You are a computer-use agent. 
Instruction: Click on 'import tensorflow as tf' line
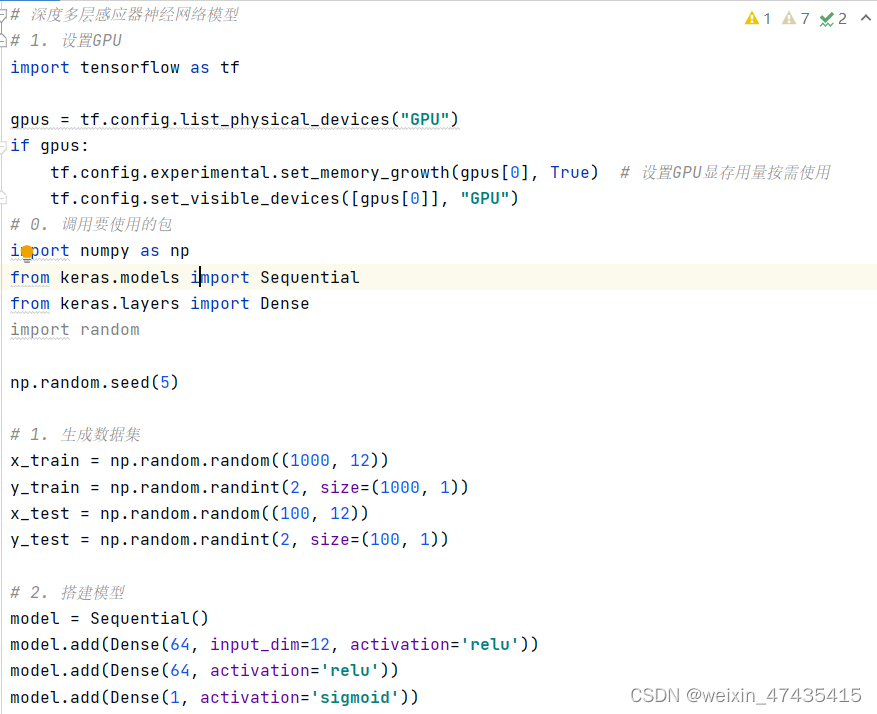click(125, 68)
